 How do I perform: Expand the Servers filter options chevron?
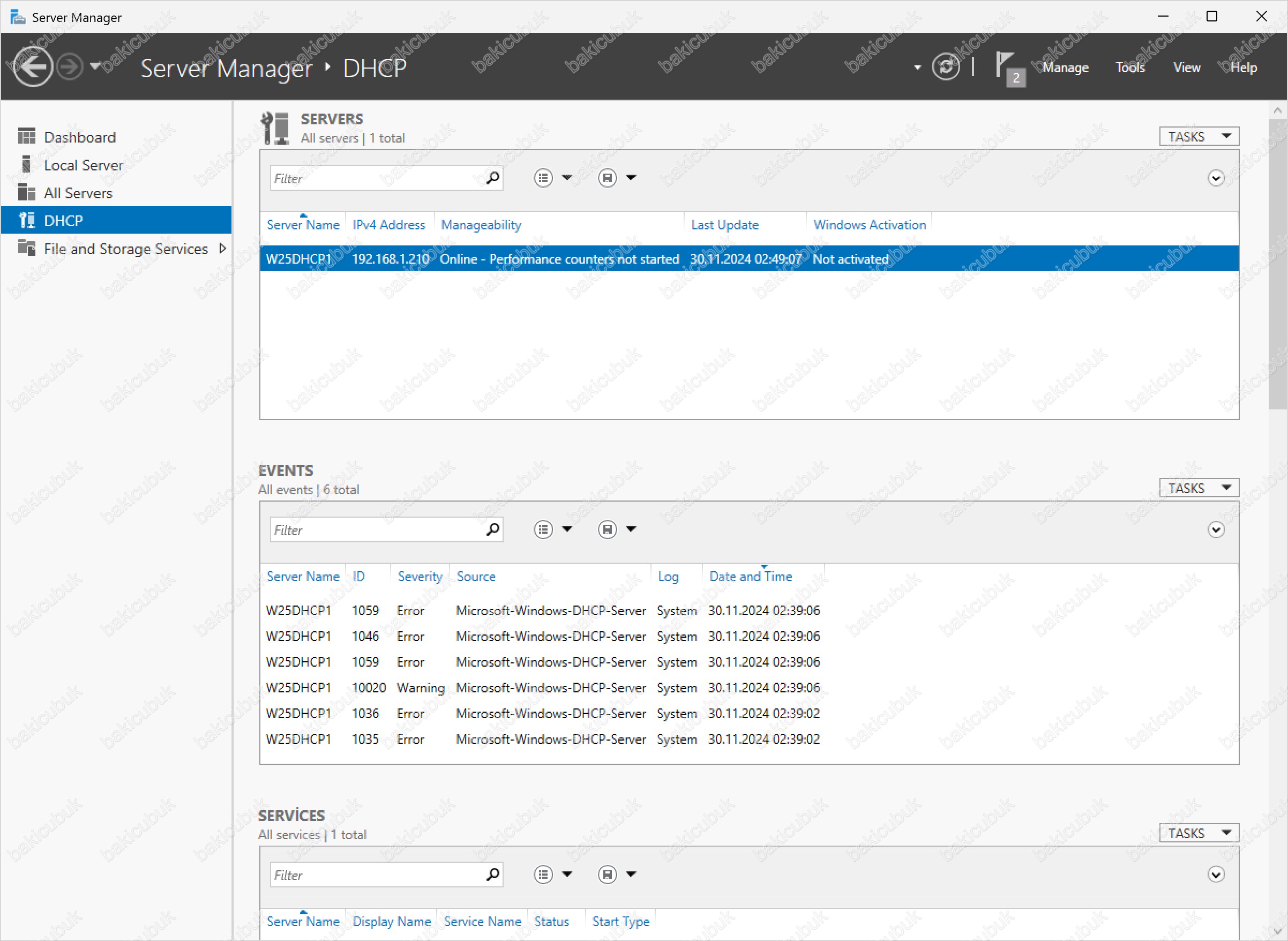(1216, 178)
